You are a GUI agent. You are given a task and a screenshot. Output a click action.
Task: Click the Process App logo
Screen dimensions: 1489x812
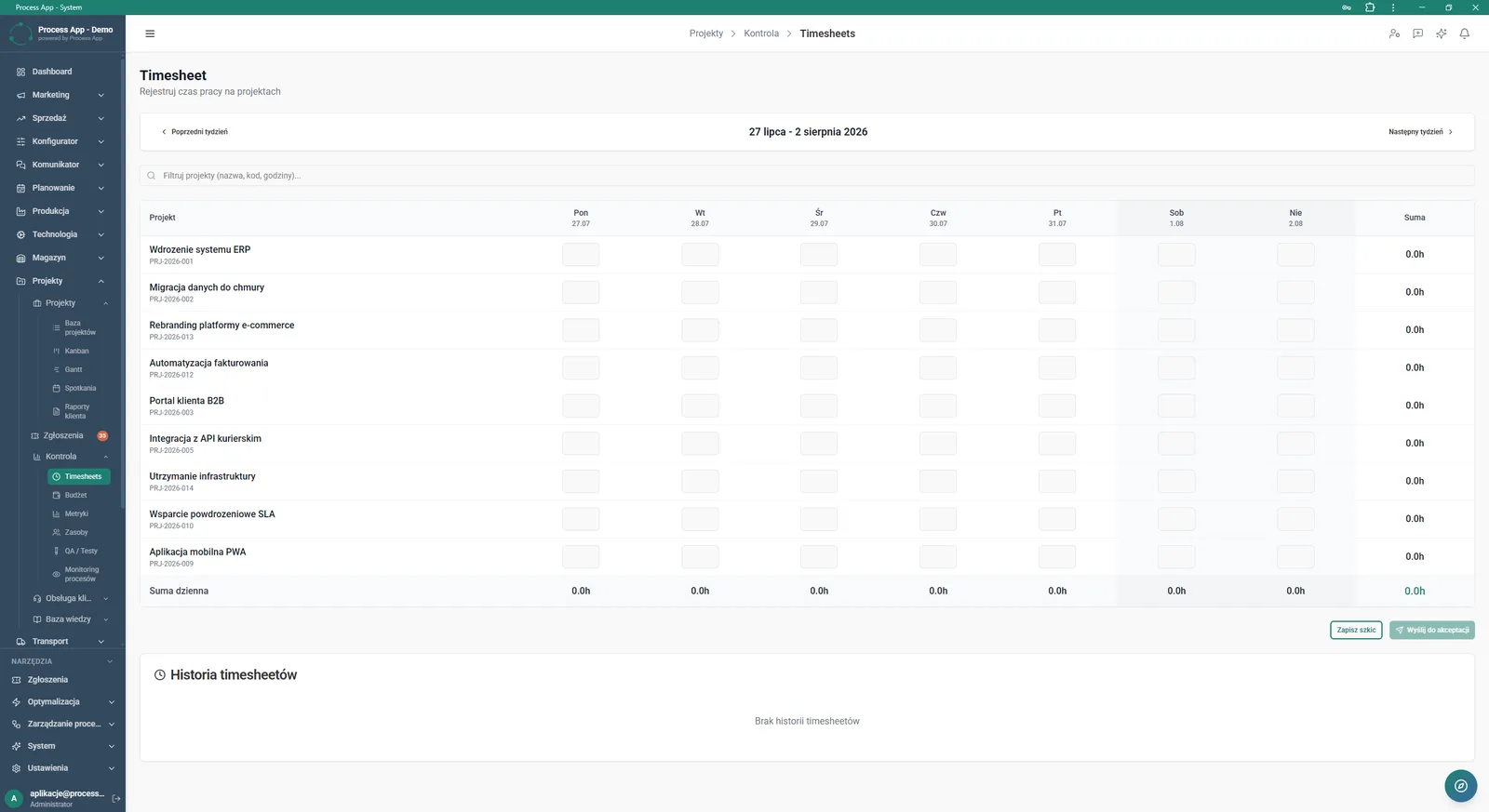[20, 33]
